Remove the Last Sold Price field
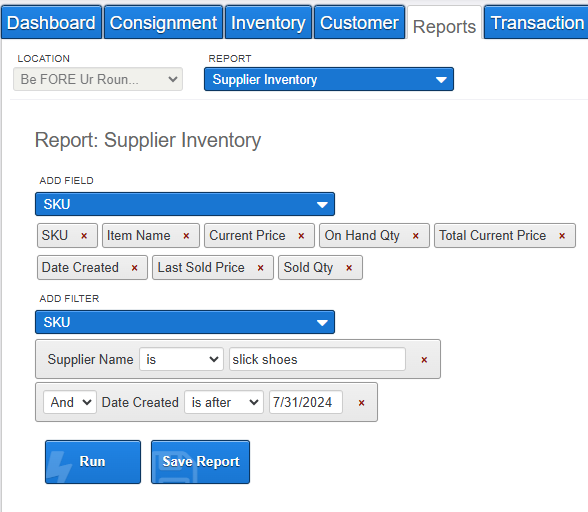 click(x=260, y=268)
